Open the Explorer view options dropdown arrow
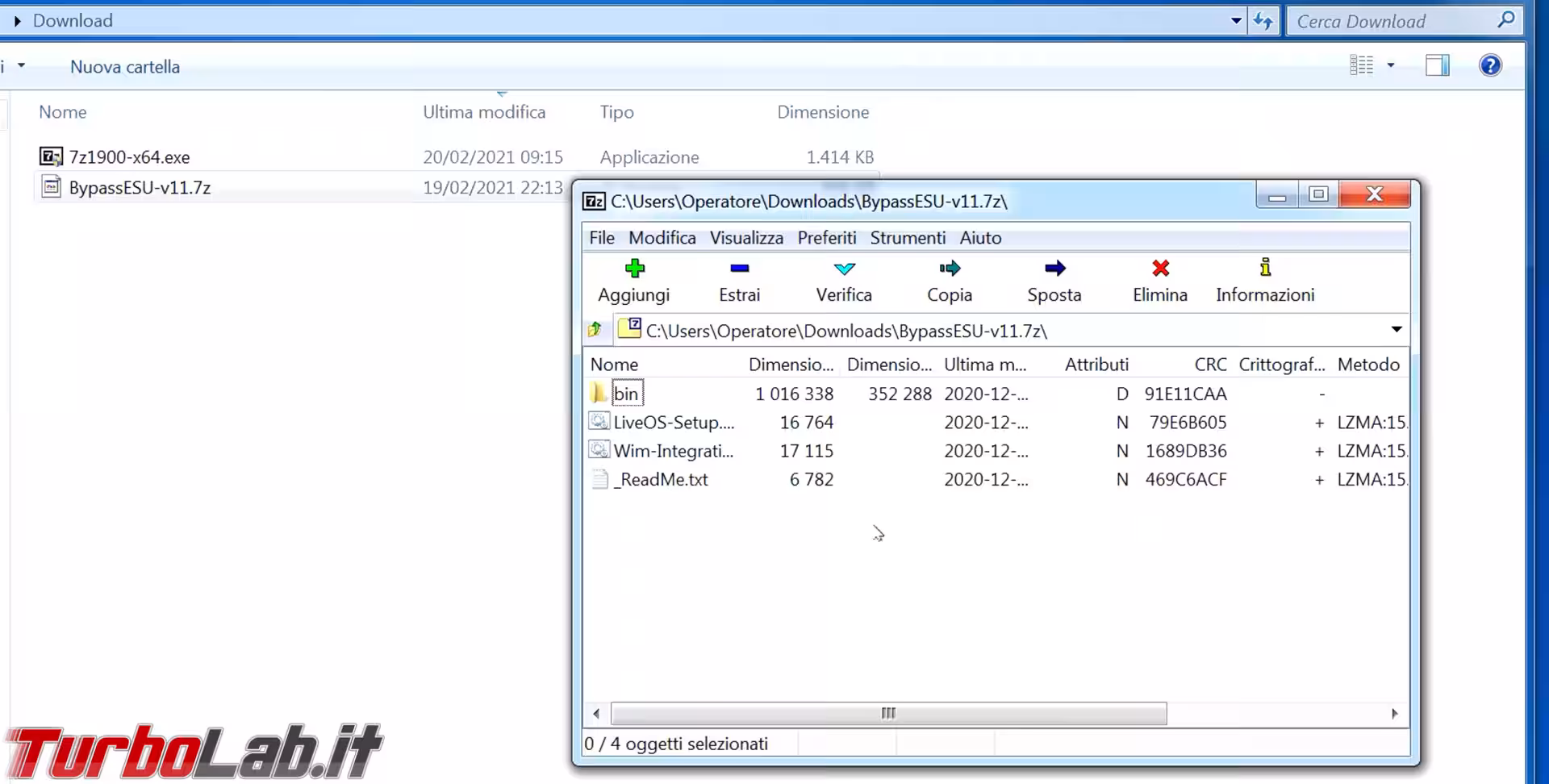 [x=1391, y=65]
